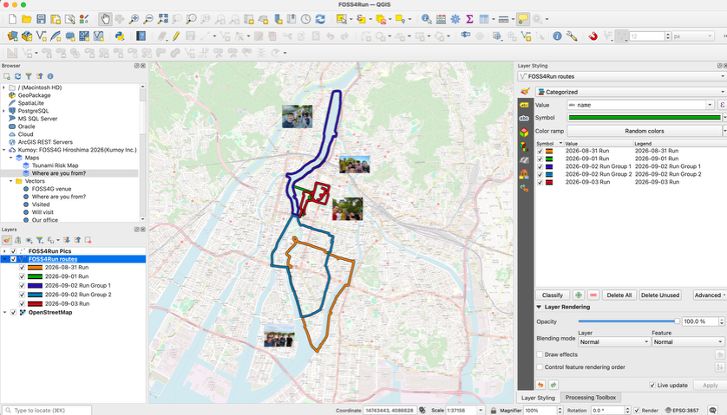Filter the legend in Layers panel toolbar
This screenshot has width=727, height=415.
click(x=40, y=240)
